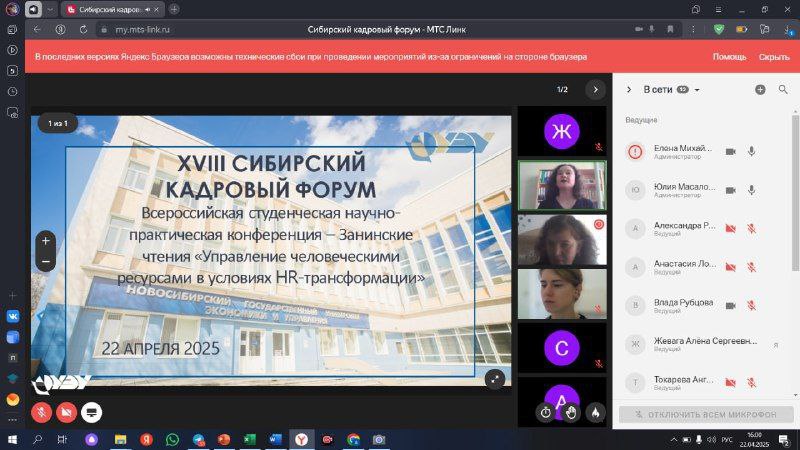Turn on your camera with the red camera button
The width and height of the screenshot is (800, 450).
coord(67,411)
